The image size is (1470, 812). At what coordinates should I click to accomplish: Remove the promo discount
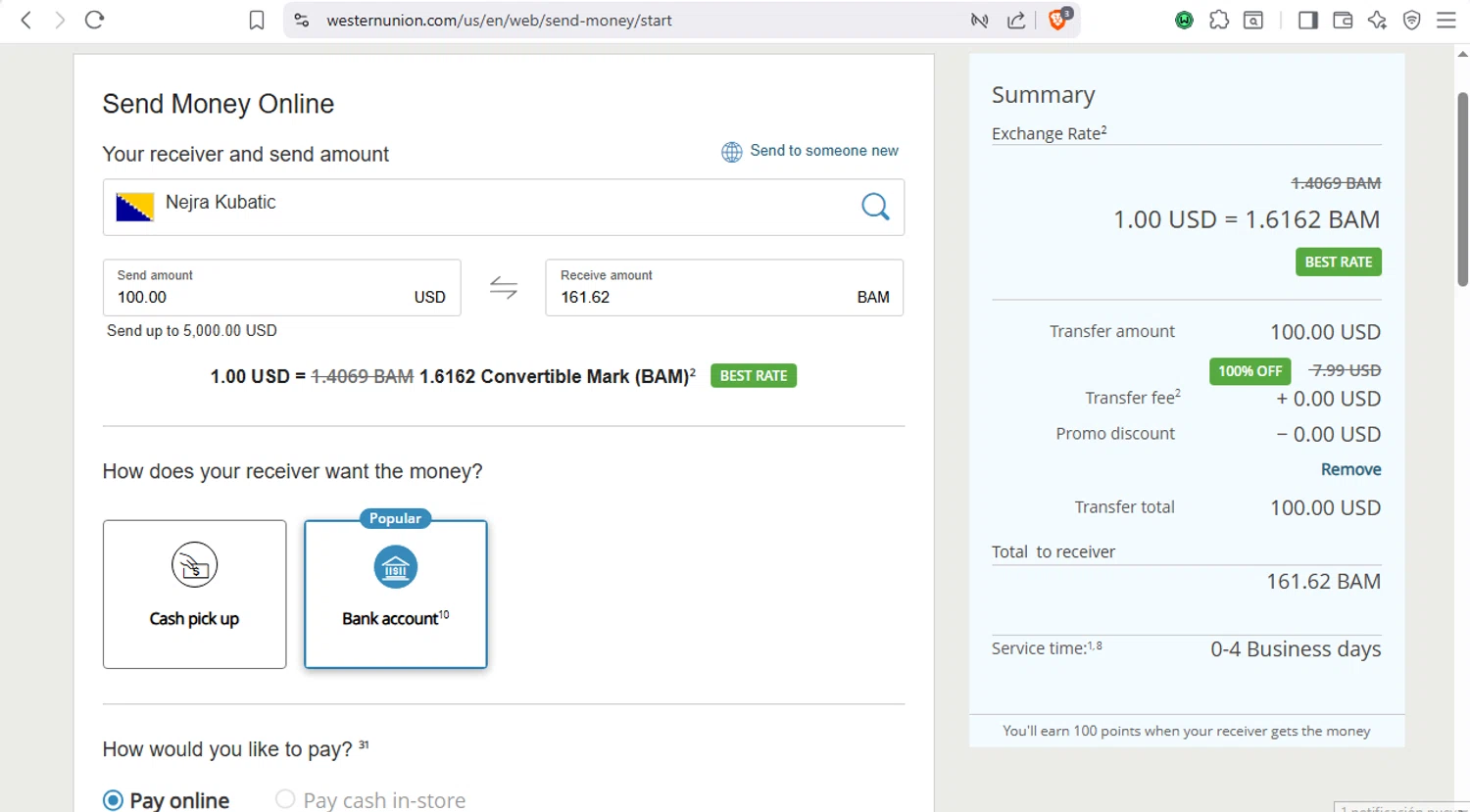pyautogui.click(x=1350, y=469)
